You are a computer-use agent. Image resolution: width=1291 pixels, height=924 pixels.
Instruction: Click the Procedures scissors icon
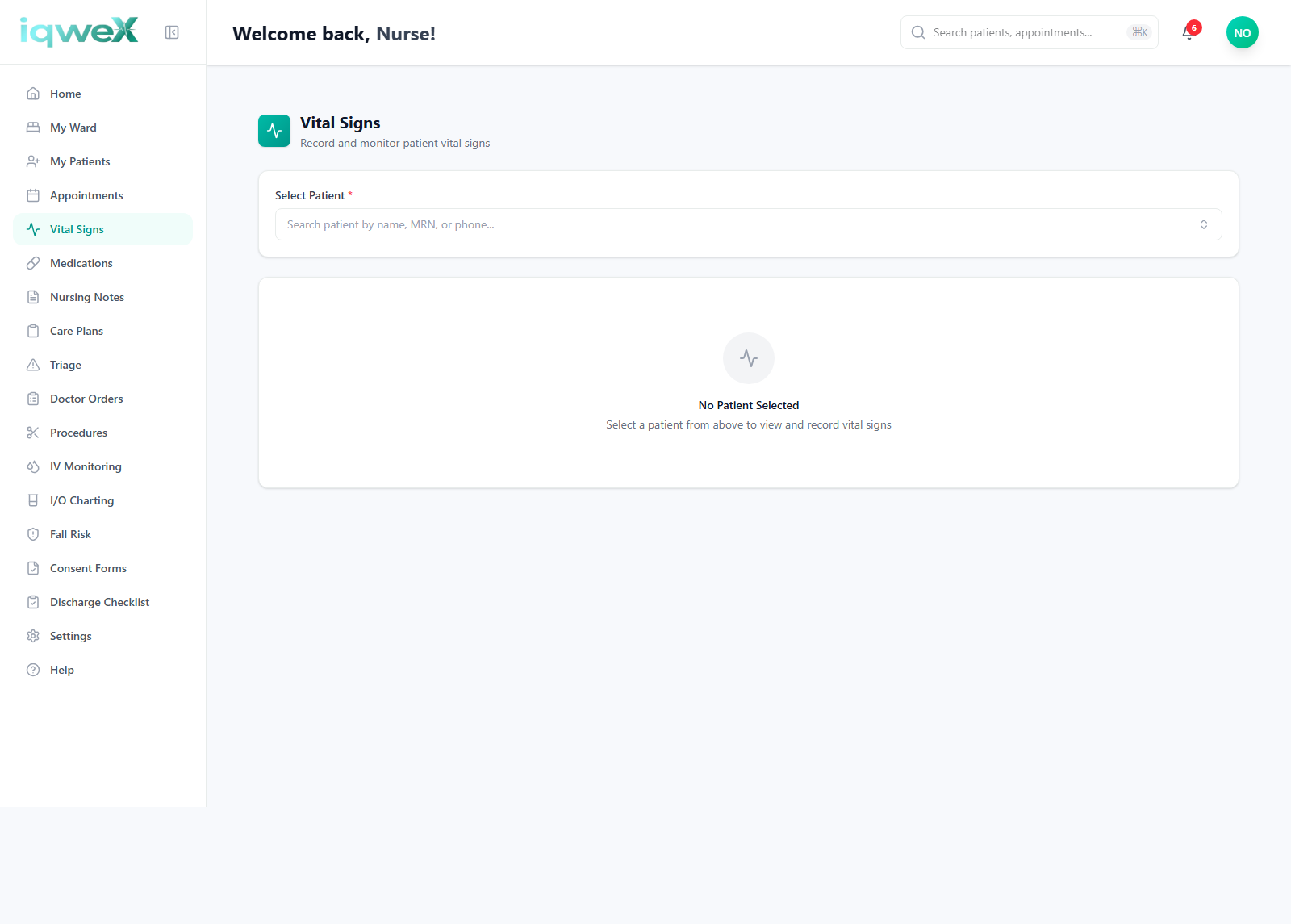[33, 433]
